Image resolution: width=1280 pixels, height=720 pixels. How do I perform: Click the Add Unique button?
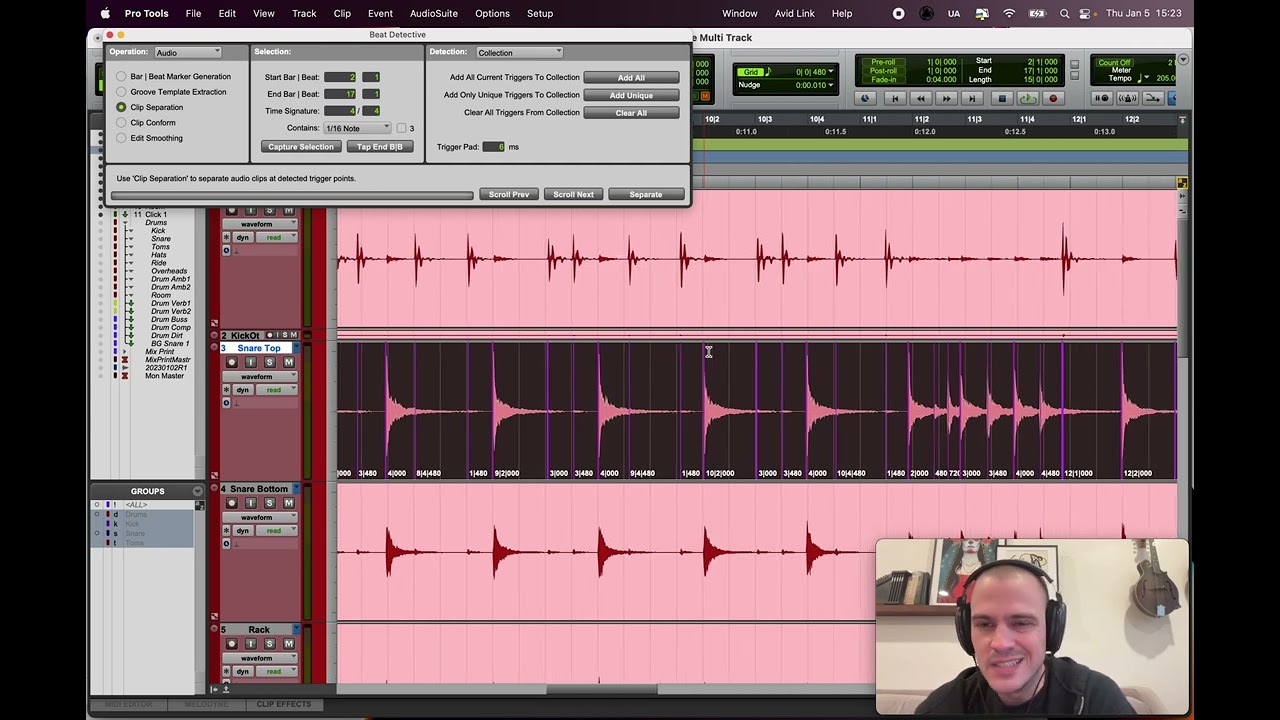coord(631,95)
